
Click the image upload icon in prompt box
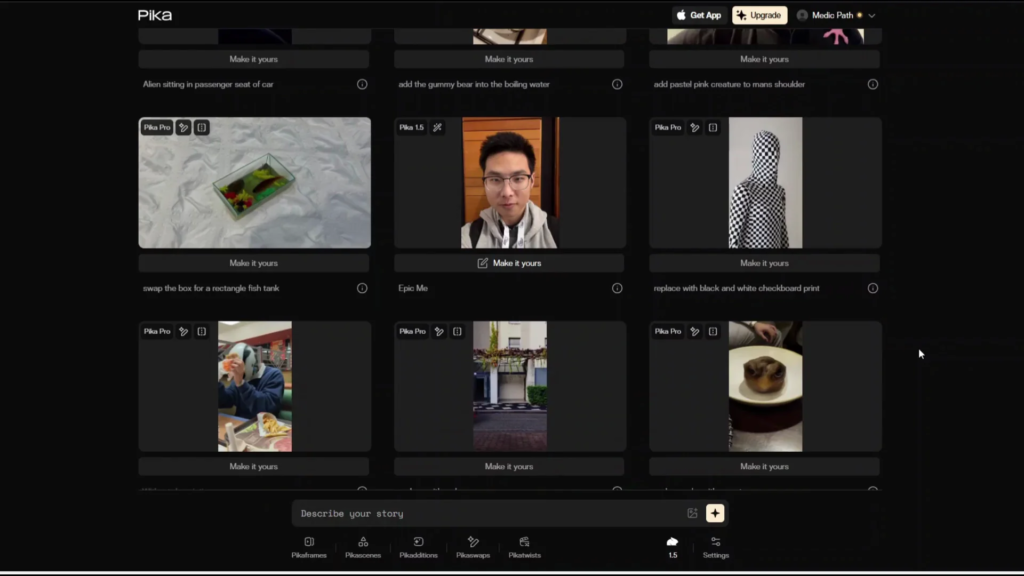coord(692,513)
